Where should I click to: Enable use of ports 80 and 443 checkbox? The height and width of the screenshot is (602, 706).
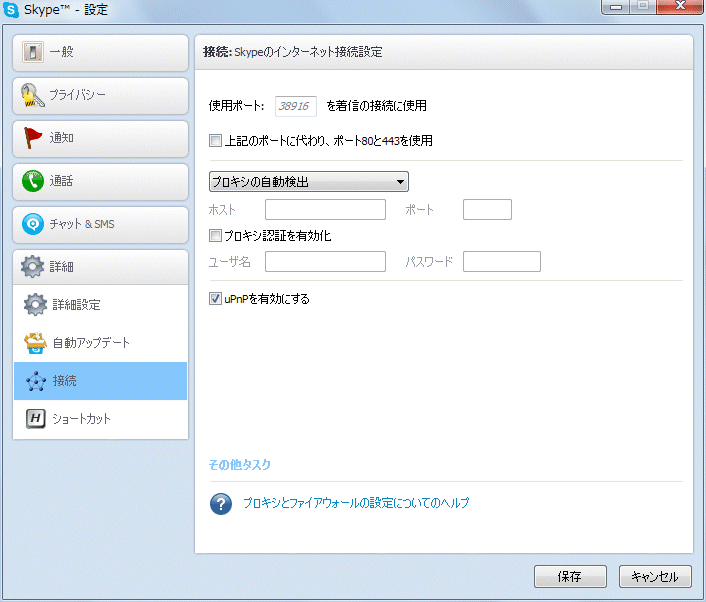tap(215, 140)
